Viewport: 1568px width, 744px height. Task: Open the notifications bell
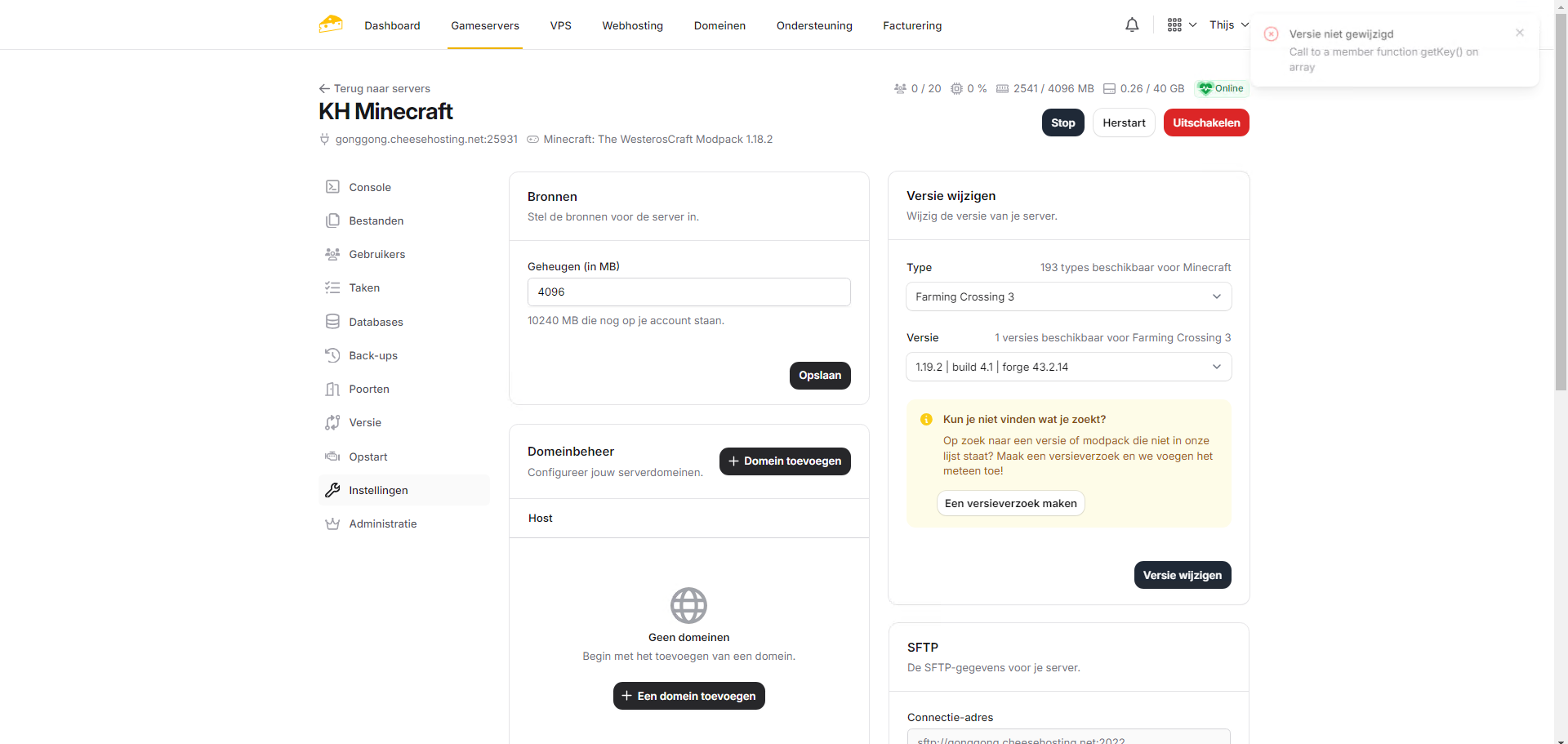point(1132,25)
